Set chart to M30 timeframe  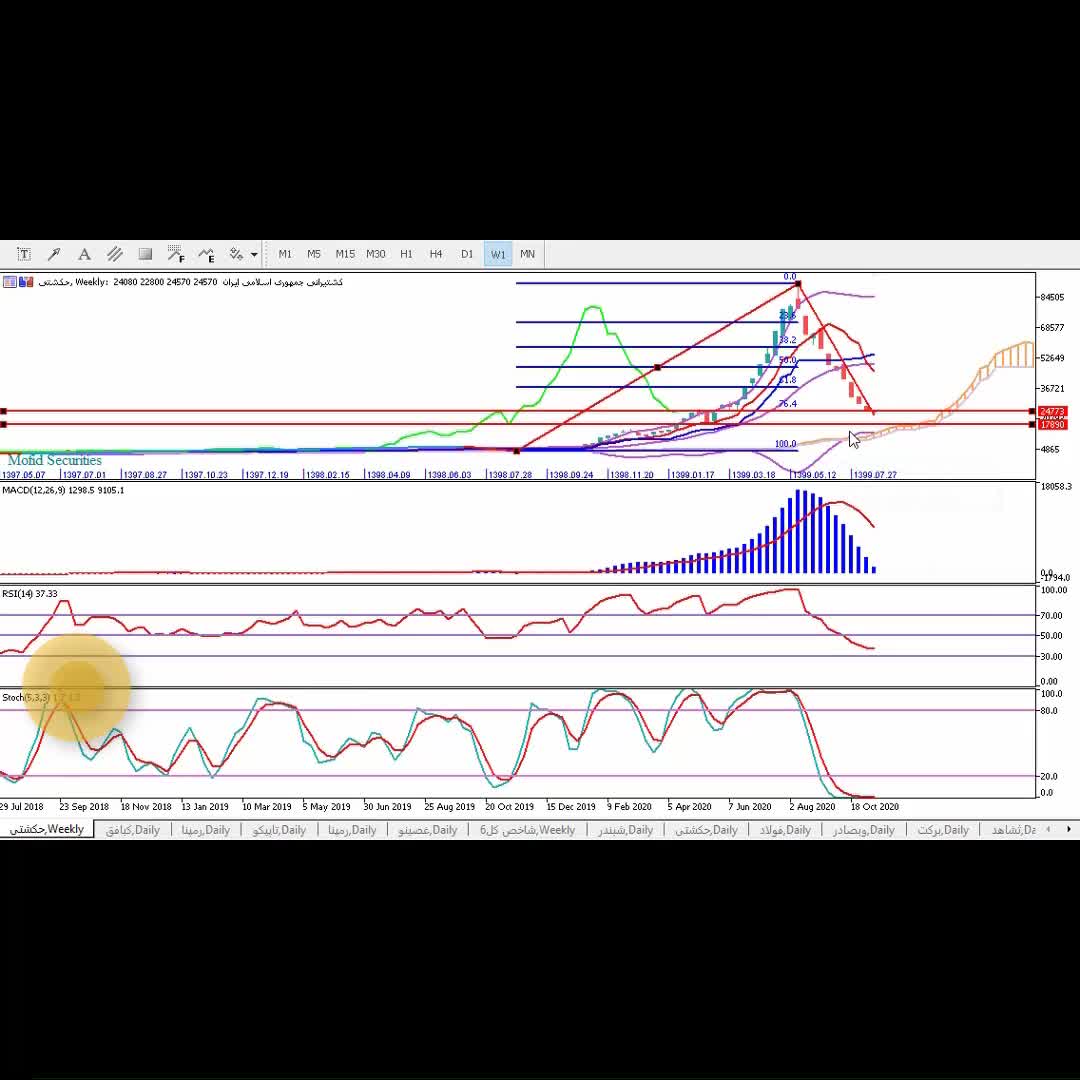pyautogui.click(x=375, y=254)
